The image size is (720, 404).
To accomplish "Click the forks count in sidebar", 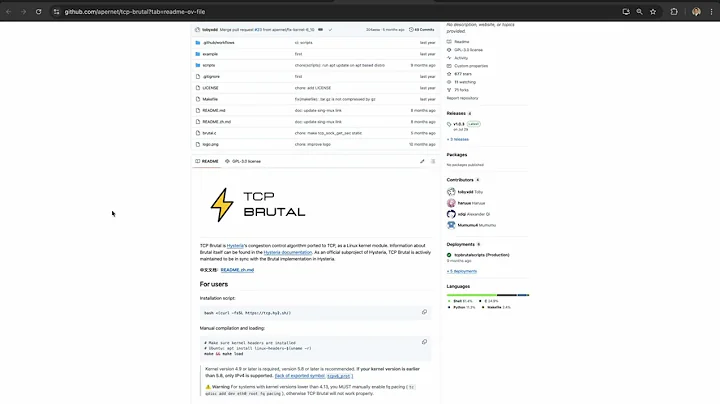I will (x=461, y=90).
